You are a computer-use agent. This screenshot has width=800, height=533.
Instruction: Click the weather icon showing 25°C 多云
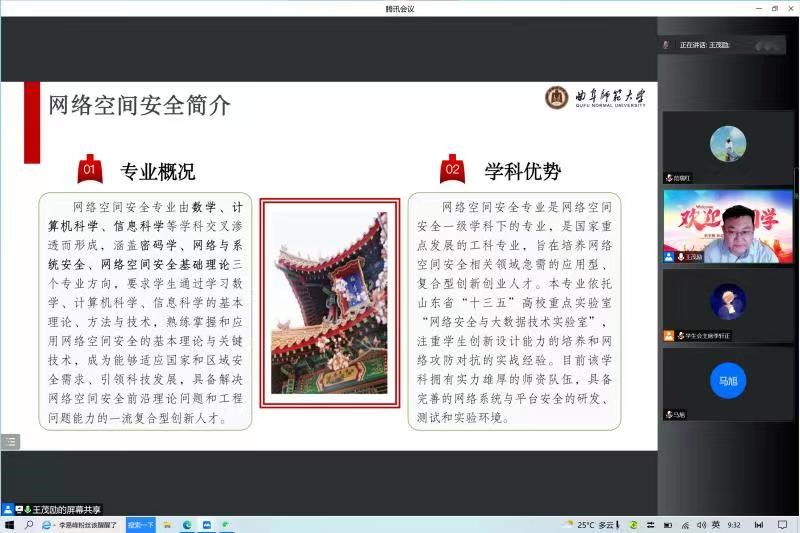point(568,525)
